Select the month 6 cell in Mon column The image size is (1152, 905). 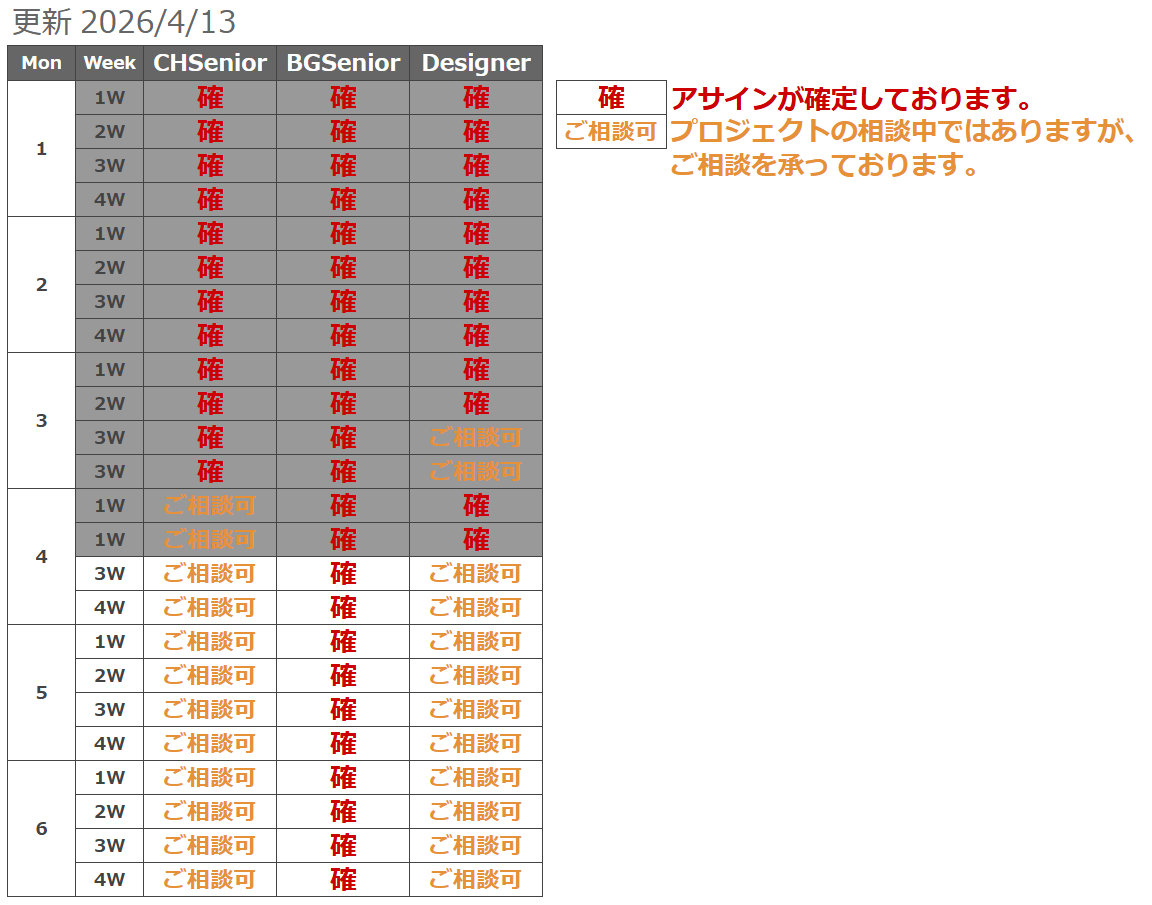click(41, 829)
